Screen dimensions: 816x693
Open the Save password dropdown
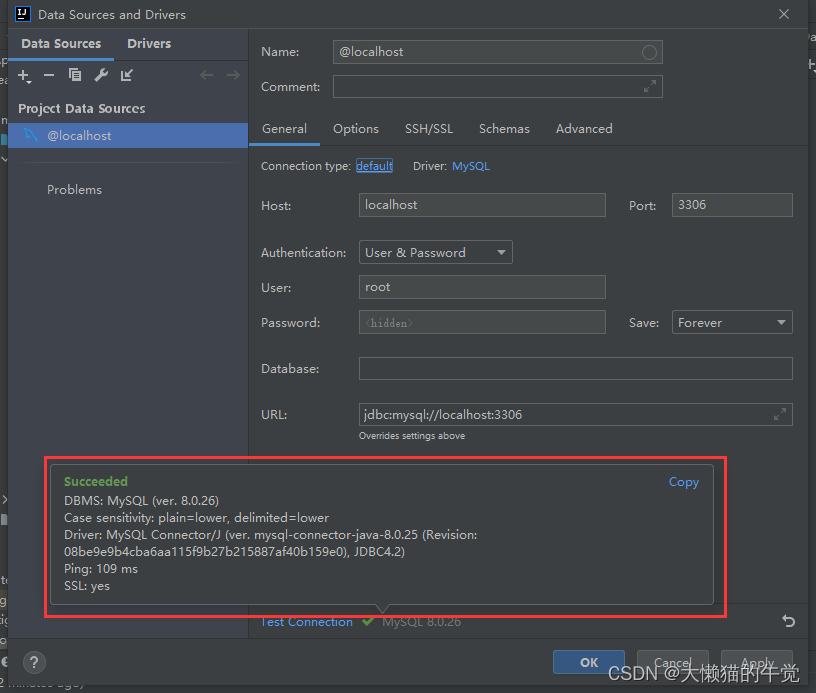tap(732, 323)
